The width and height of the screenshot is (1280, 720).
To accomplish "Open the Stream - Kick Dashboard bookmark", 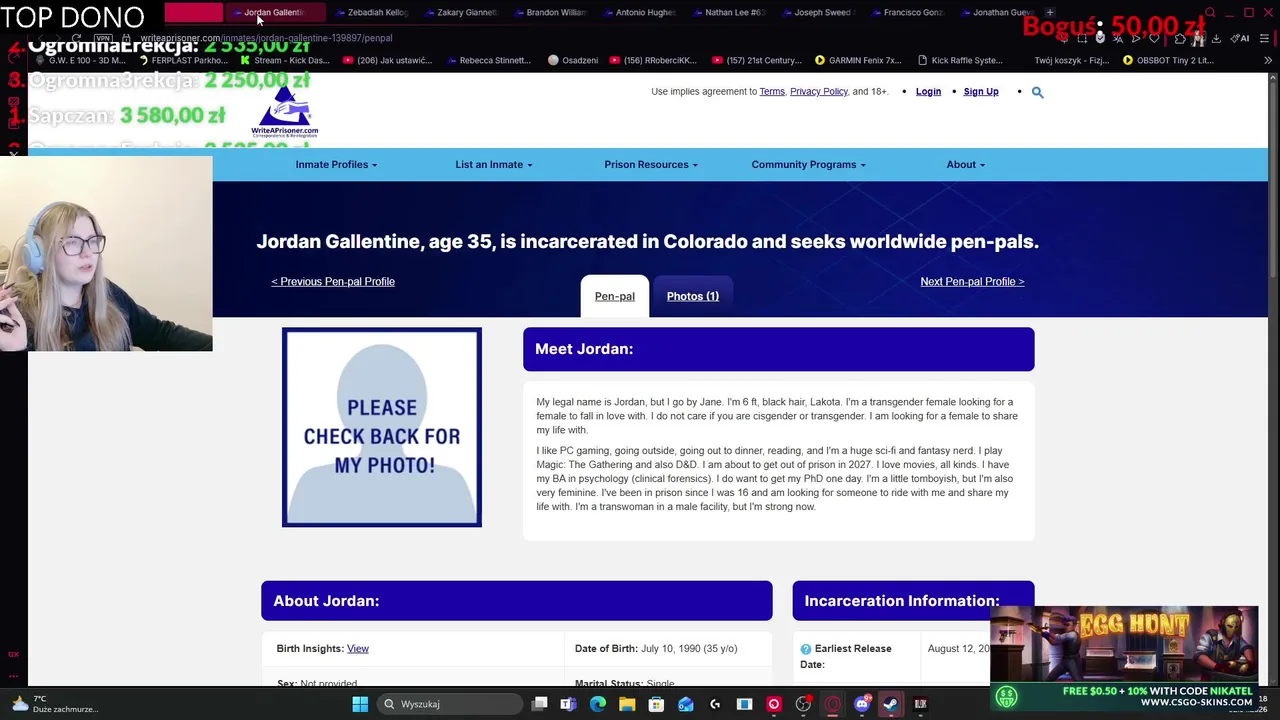I will click(x=285, y=61).
